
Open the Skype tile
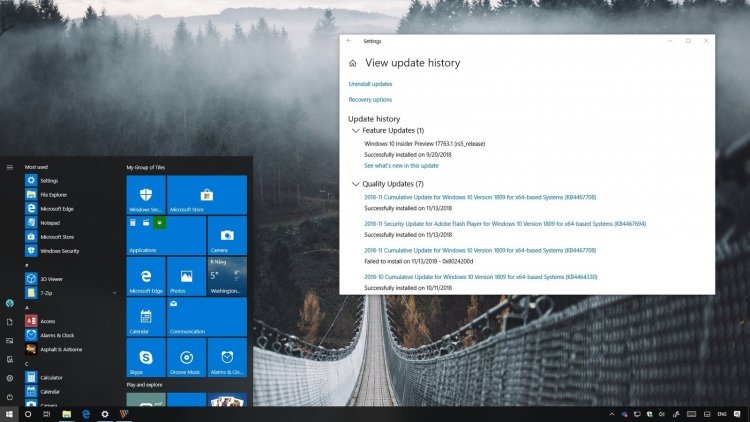[x=146, y=357]
